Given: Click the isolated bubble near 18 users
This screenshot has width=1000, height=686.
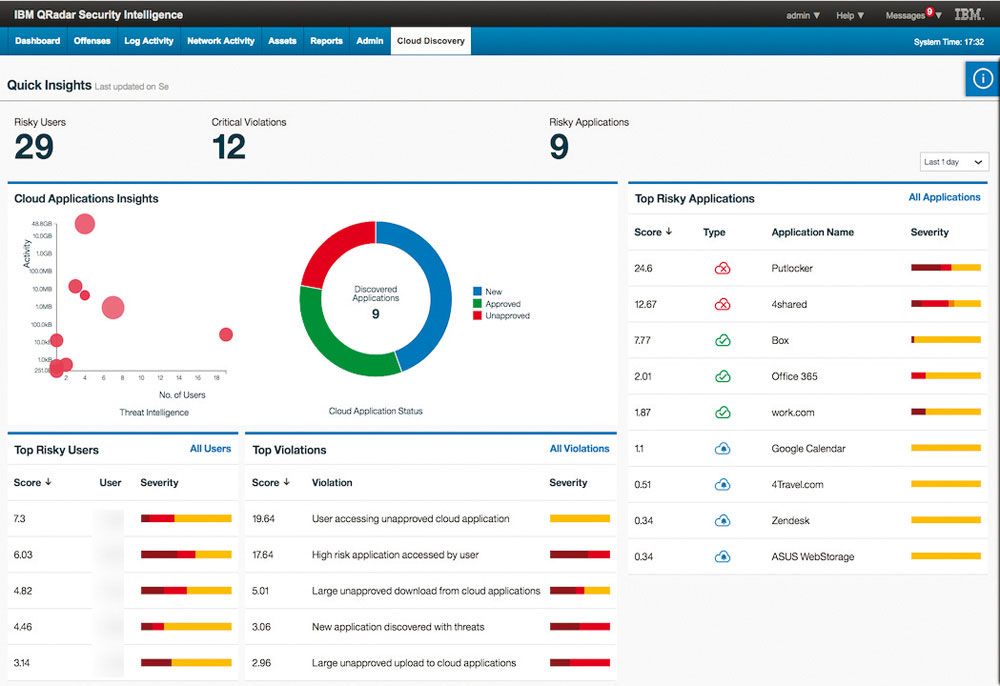Looking at the screenshot, I should [226, 335].
